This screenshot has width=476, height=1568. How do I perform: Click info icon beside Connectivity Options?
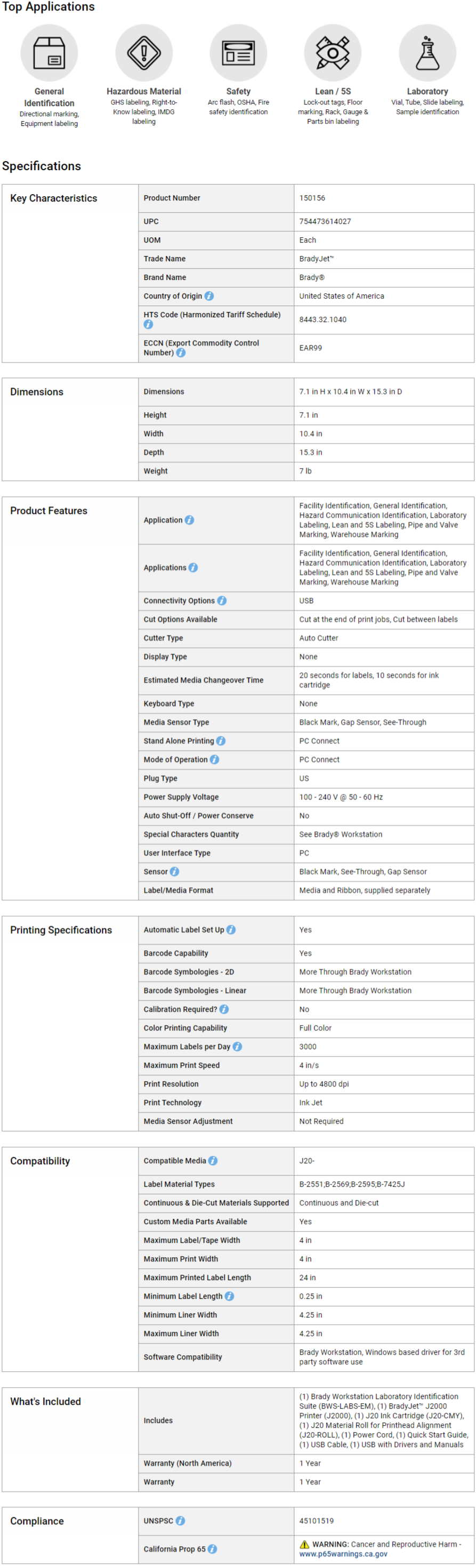tap(222, 601)
